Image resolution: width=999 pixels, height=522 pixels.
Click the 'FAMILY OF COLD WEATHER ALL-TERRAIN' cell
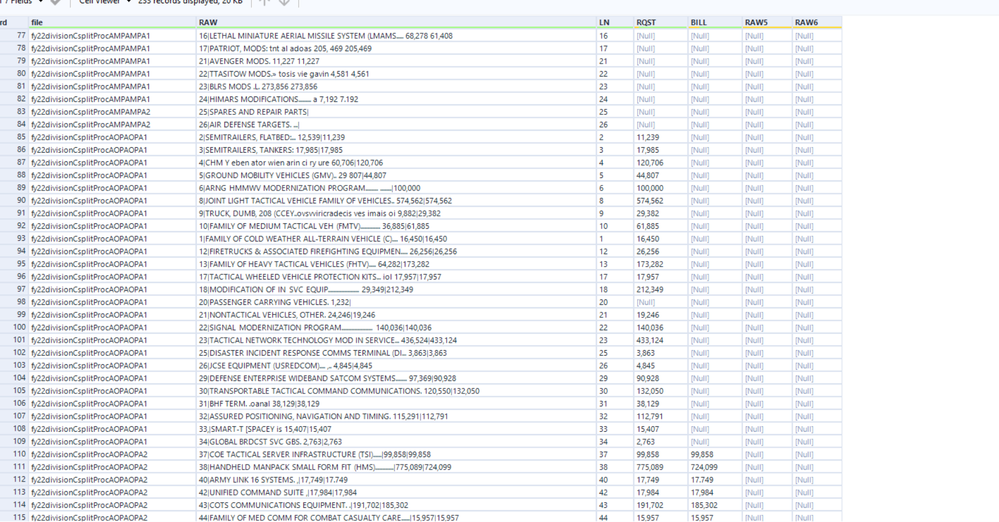(396, 239)
